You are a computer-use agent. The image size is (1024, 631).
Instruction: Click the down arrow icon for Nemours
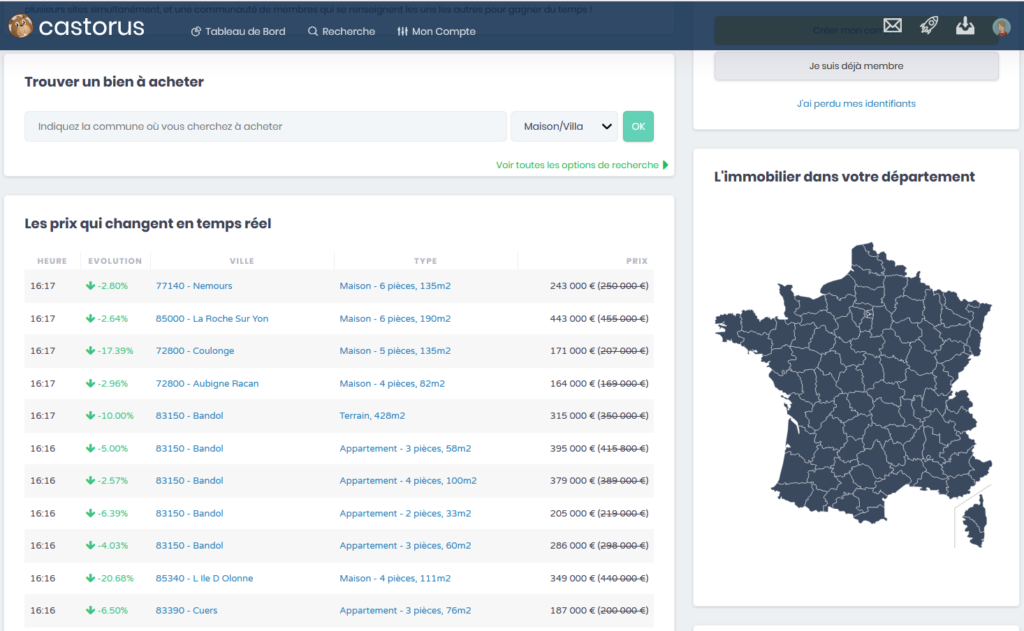pos(90,286)
